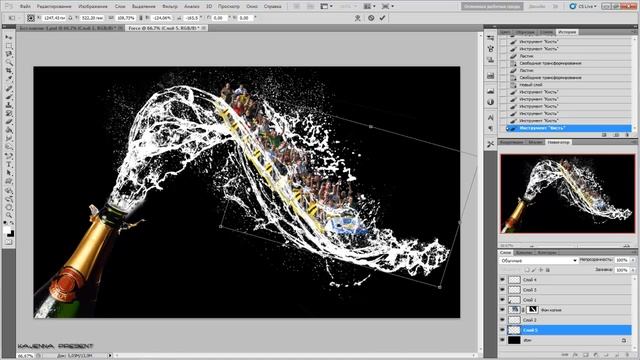This screenshot has height=360, width=640.
Task: Open the Редактирование menu
Action: click(54, 7)
